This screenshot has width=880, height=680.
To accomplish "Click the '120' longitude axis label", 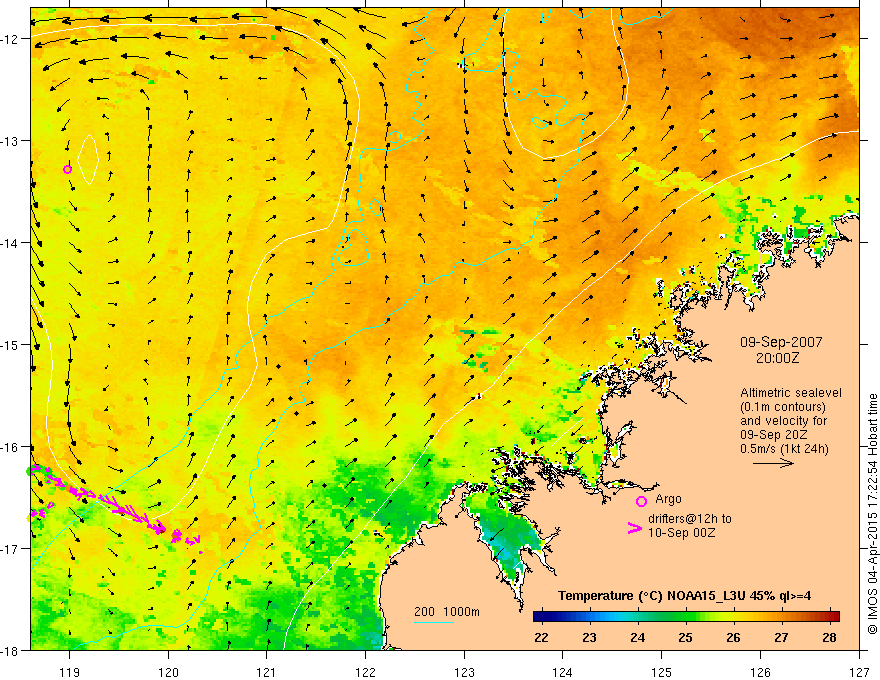I will click(168, 672).
